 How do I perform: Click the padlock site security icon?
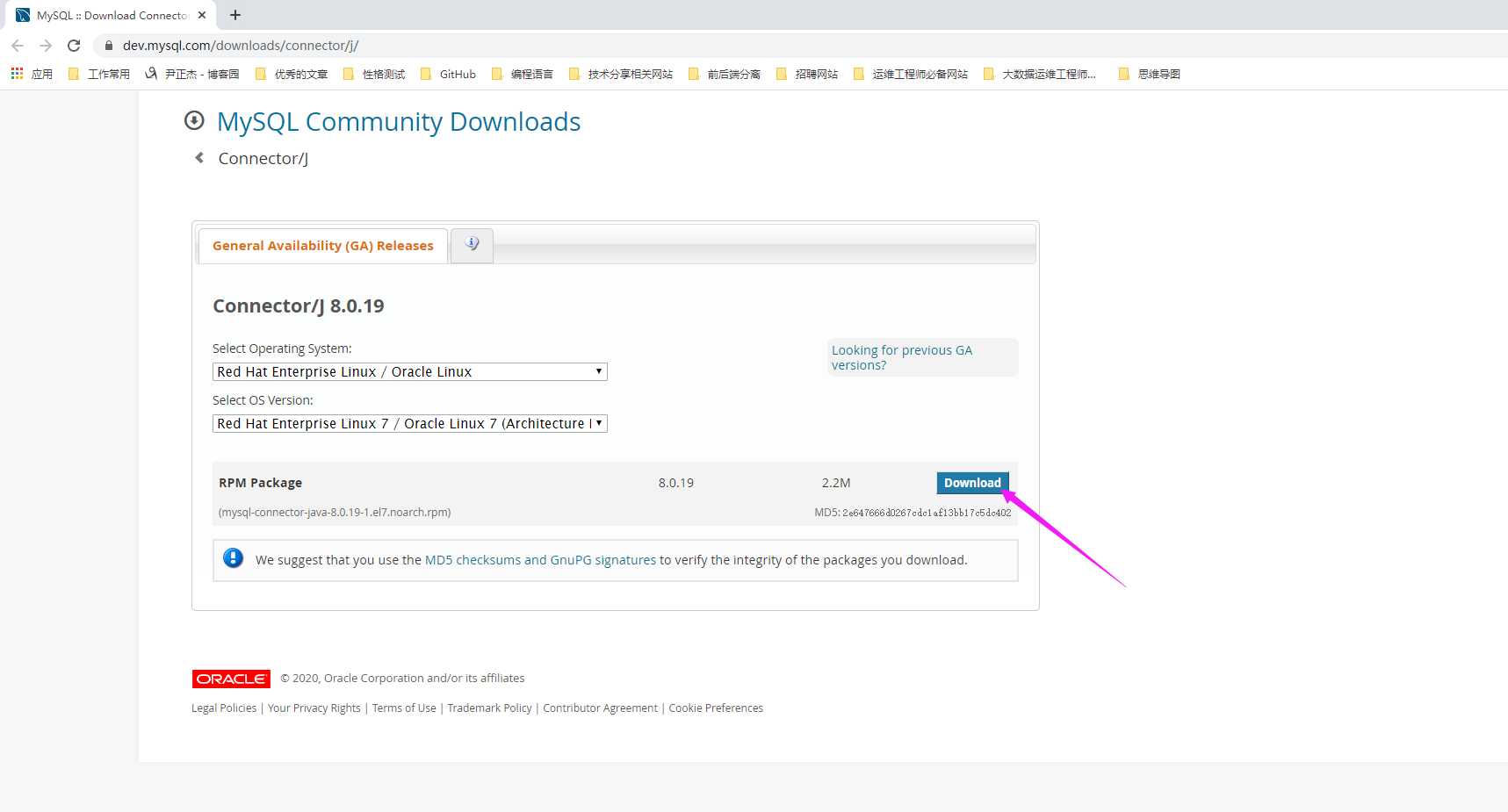(109, 46)
